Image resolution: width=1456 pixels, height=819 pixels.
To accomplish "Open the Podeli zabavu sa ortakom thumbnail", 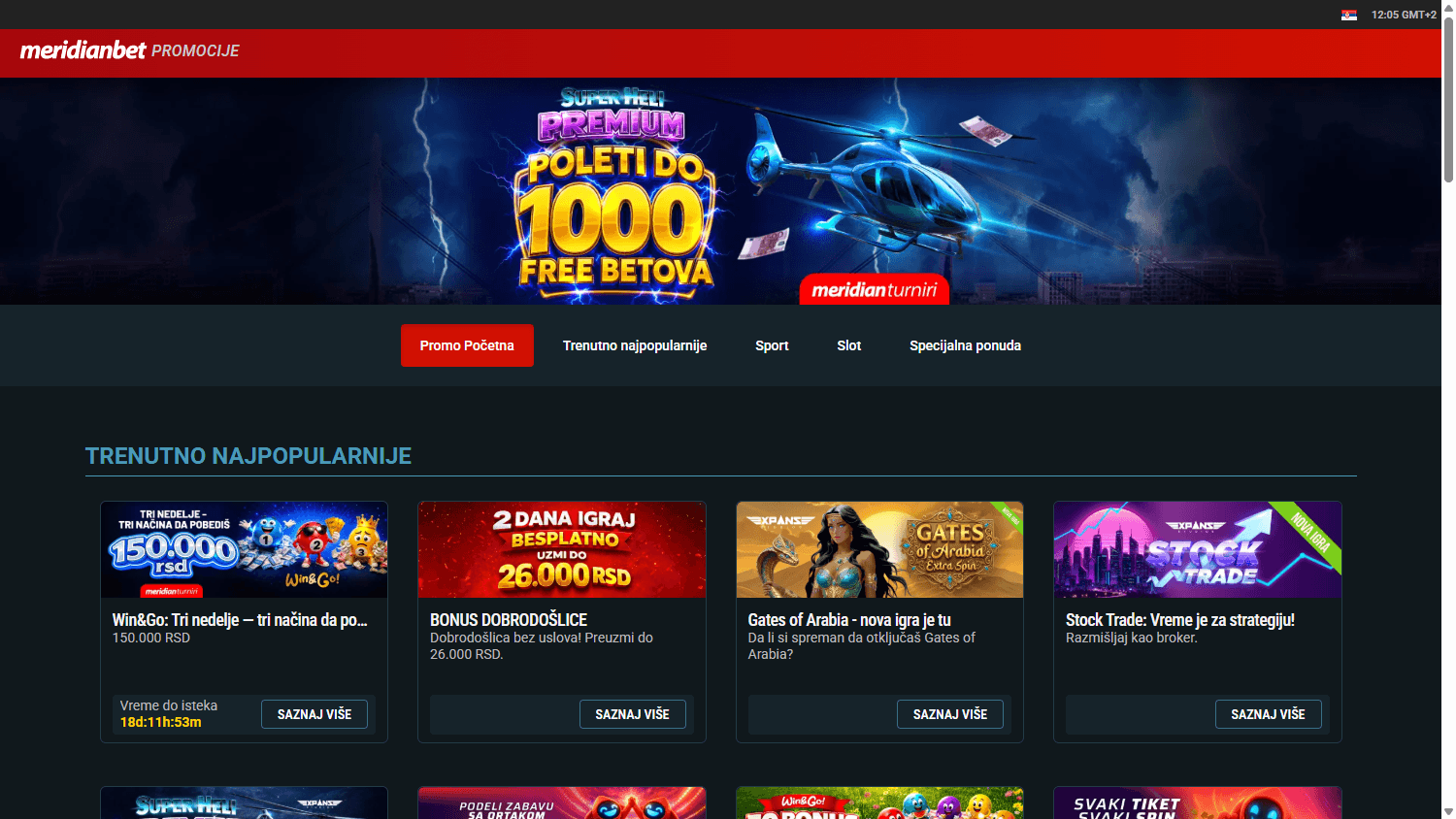I will (x=562, y=803).
